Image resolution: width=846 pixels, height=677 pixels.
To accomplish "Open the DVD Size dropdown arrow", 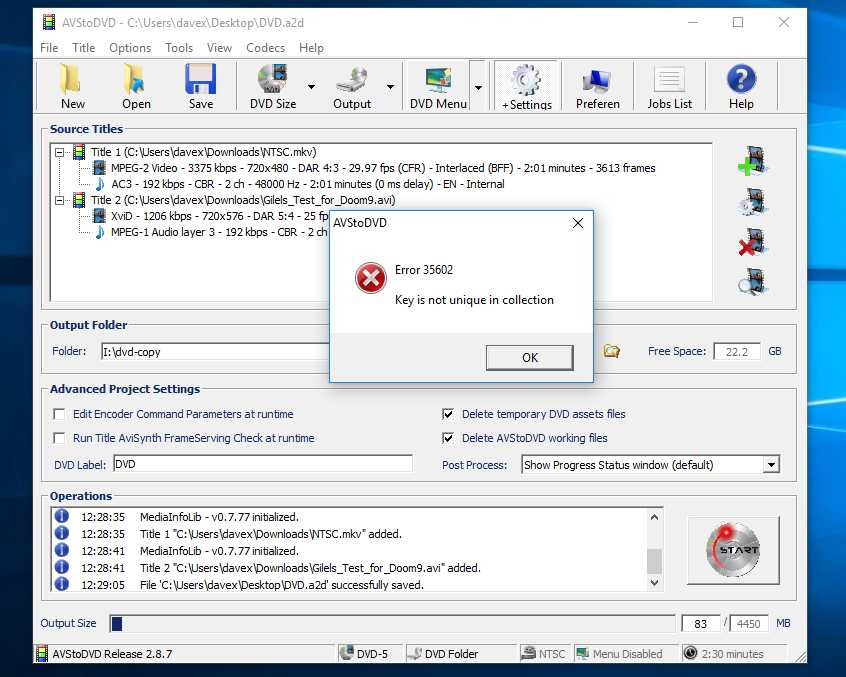I will [311, 87].
